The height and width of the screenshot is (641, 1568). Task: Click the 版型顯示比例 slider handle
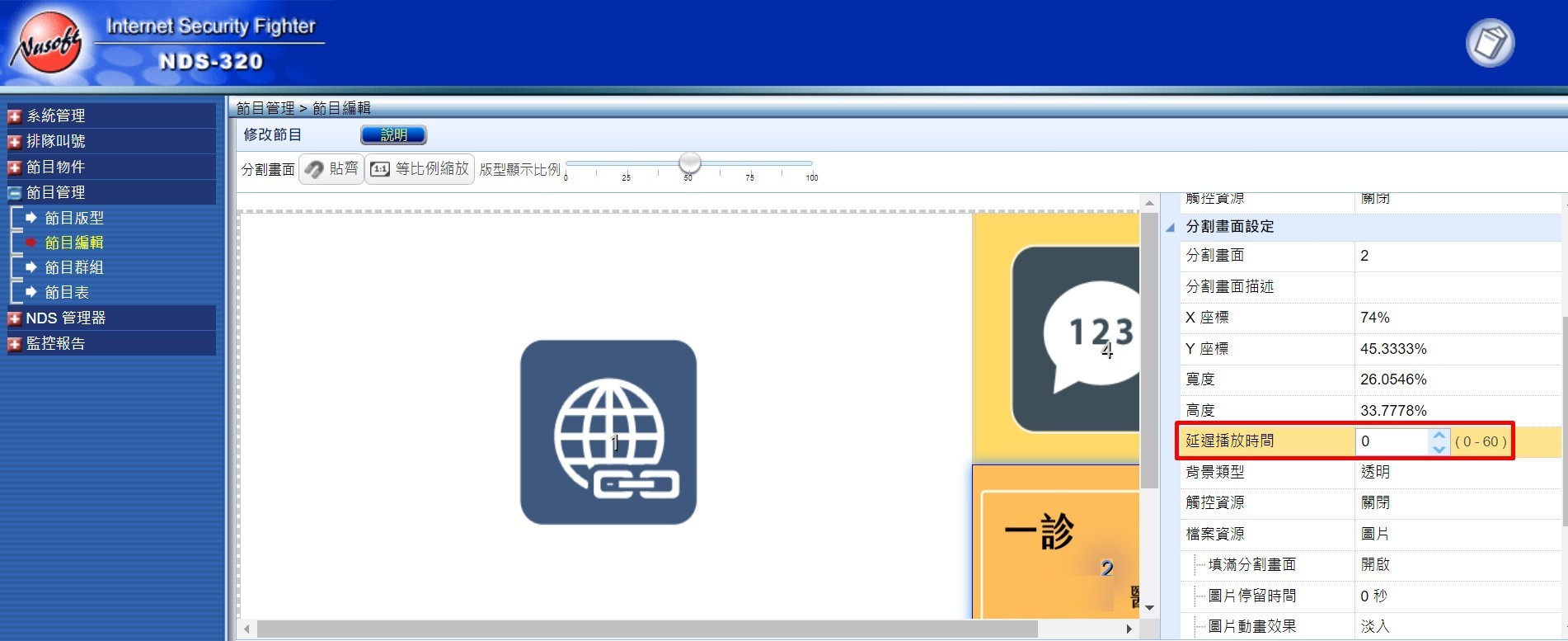click(690, 163)
